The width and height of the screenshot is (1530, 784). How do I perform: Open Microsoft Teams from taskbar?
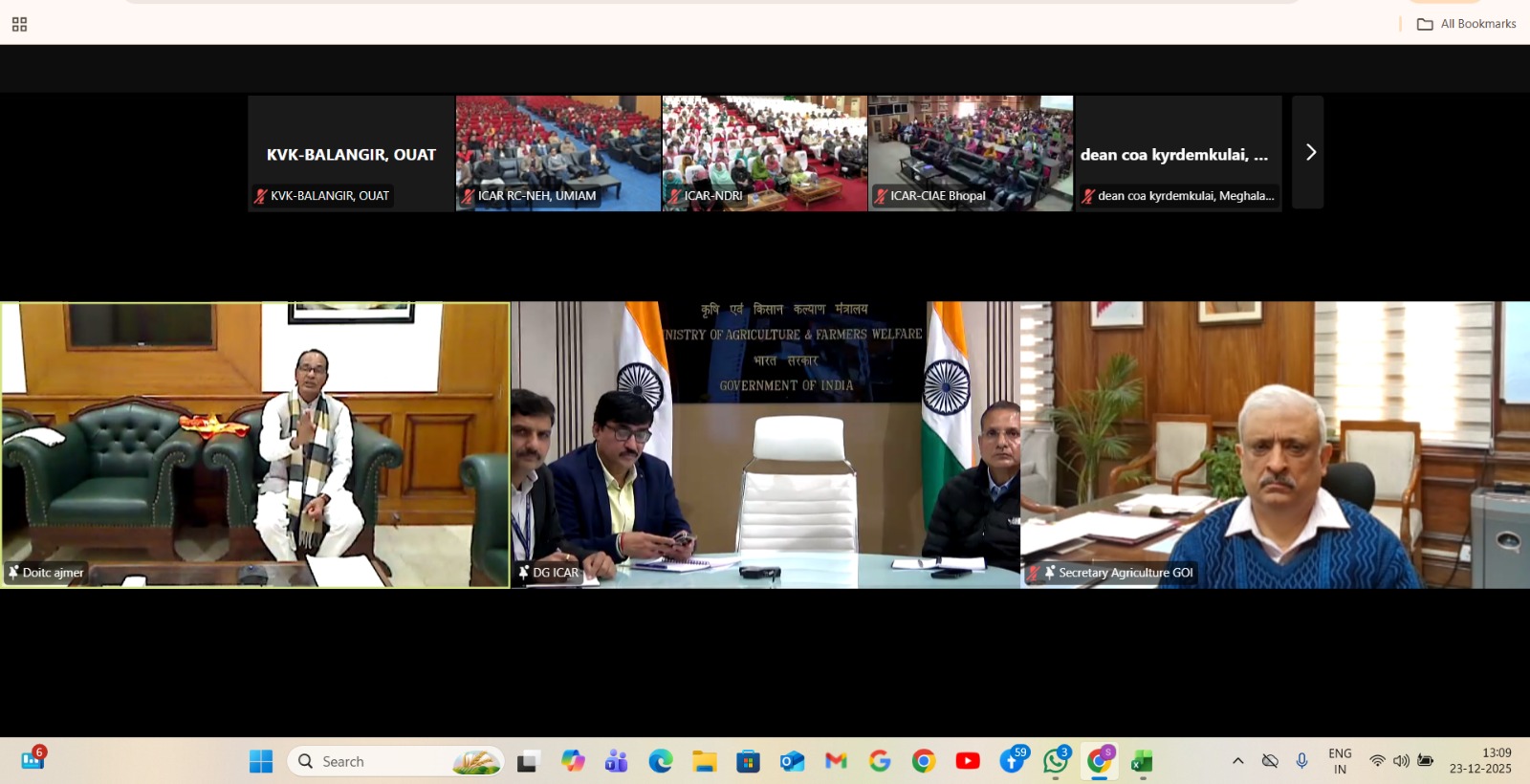coord(617,761)
